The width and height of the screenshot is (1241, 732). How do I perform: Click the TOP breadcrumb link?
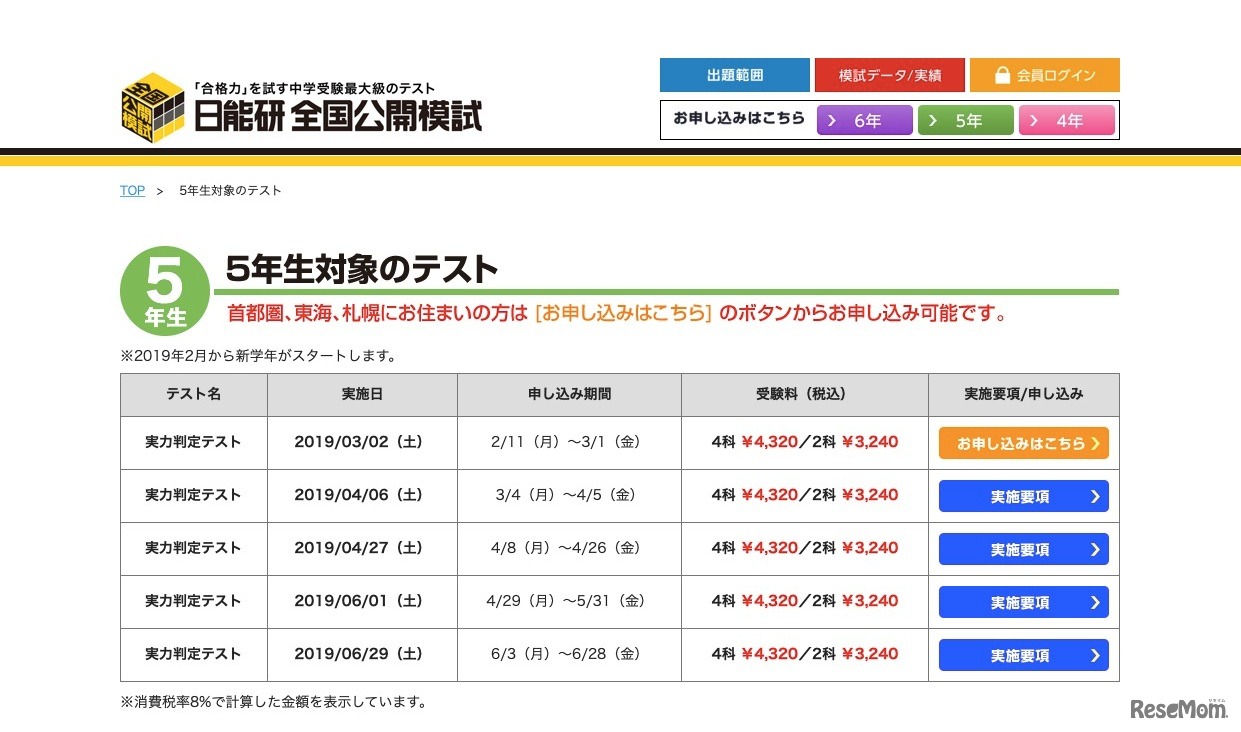coord(131,190)
